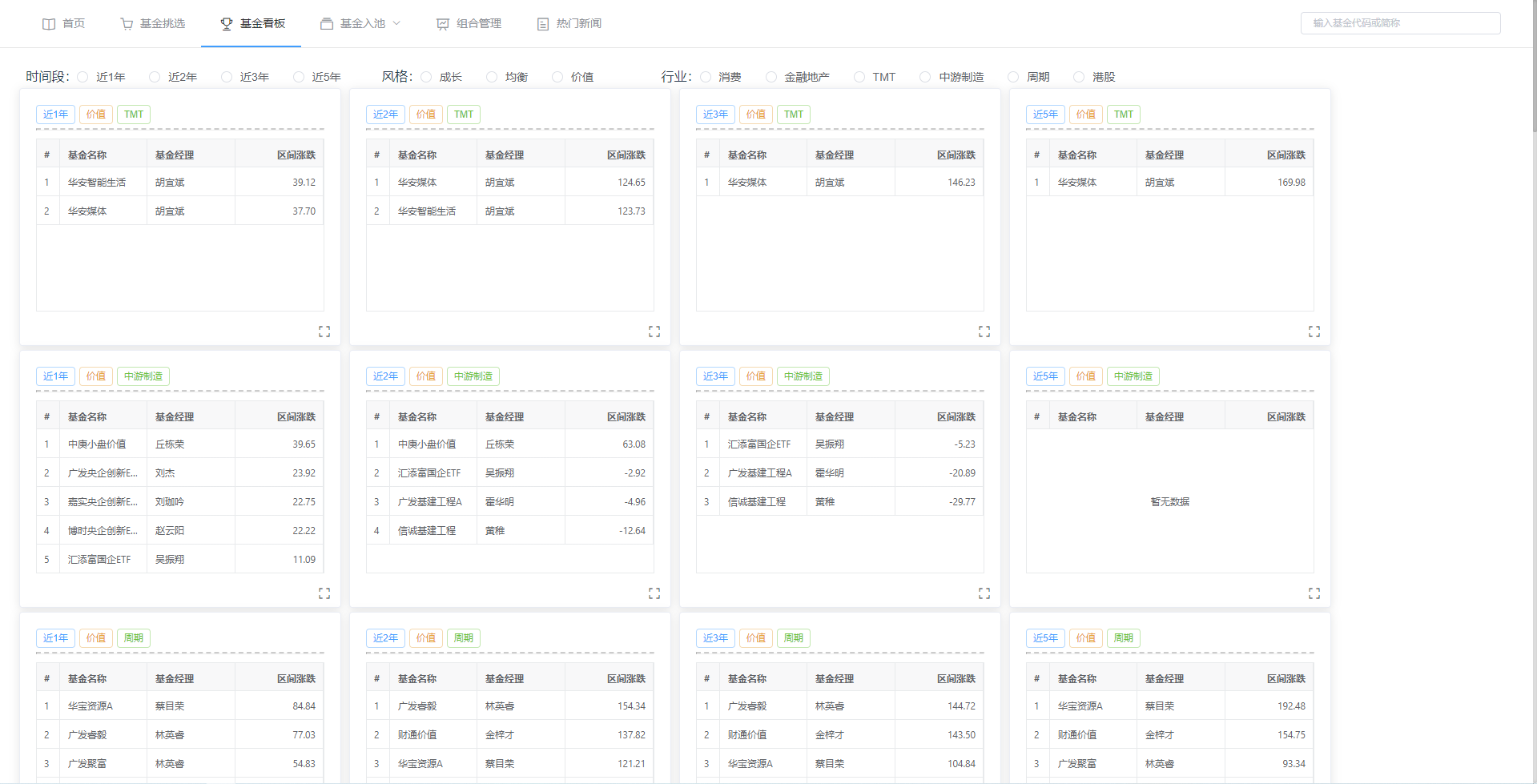Image resolution: width=1537 pixels, height=784 pixels.
Task: Click the 首页 book icon
Action: 49,24
